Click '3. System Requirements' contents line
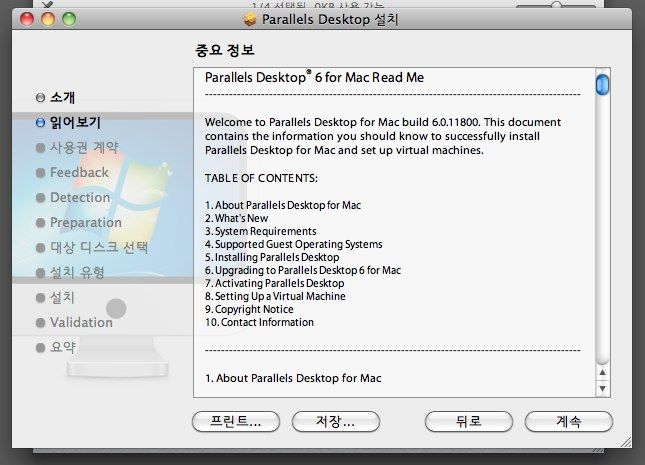 (261, 231)
